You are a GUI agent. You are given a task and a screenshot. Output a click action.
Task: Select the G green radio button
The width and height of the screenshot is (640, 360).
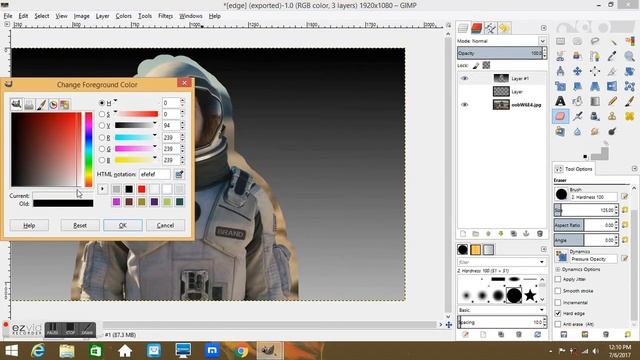[x=102, y=149]
